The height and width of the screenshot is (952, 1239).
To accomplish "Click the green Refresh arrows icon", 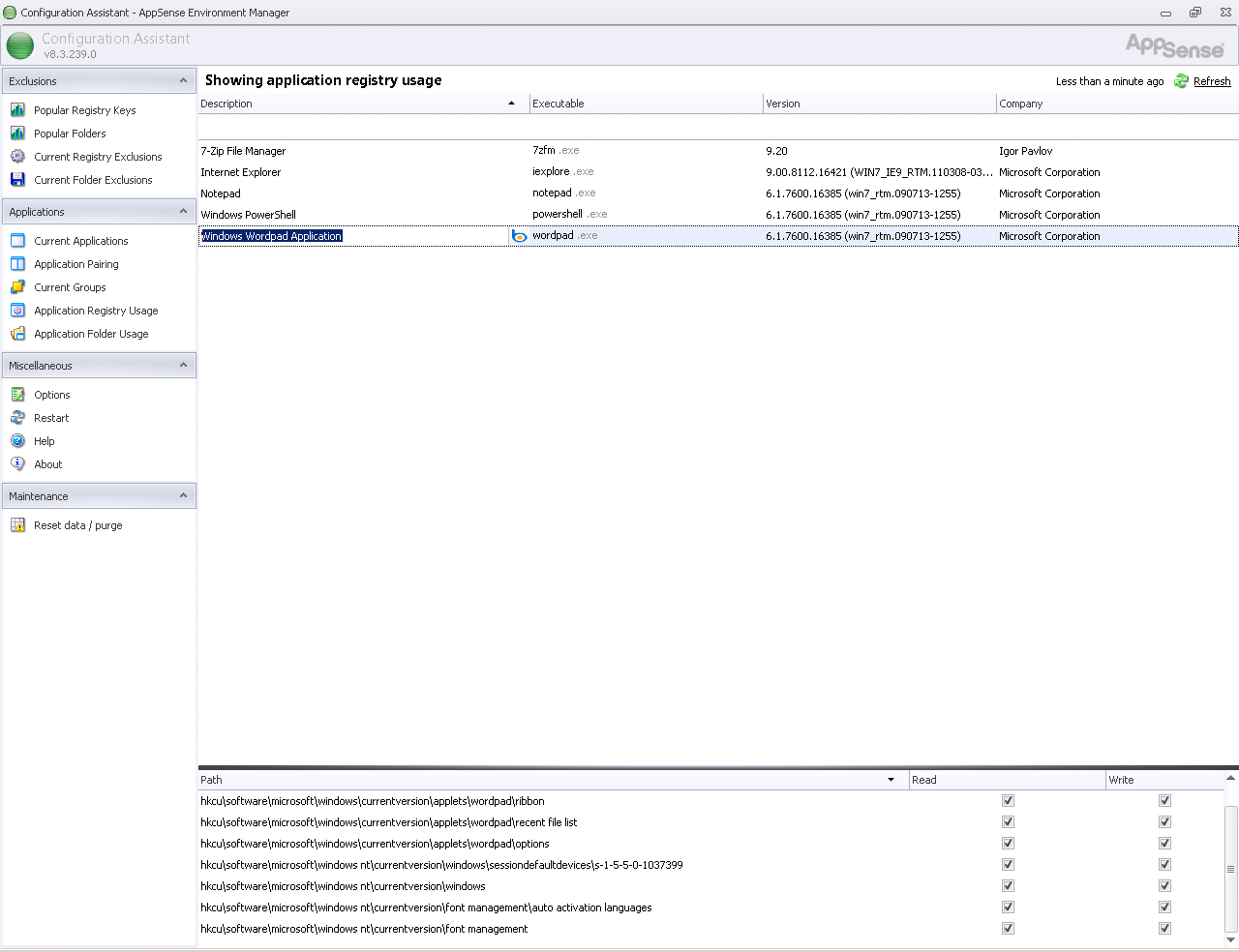I will tap(1181, 81).
